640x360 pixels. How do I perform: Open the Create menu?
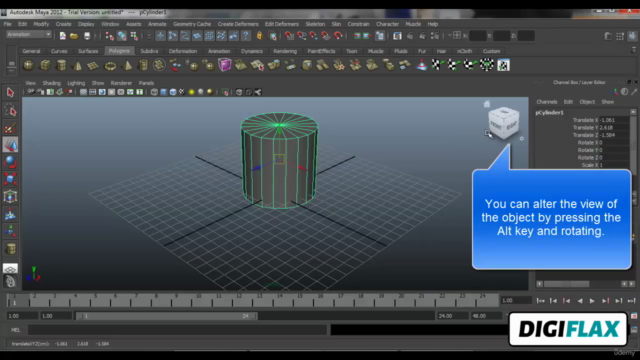63,24
